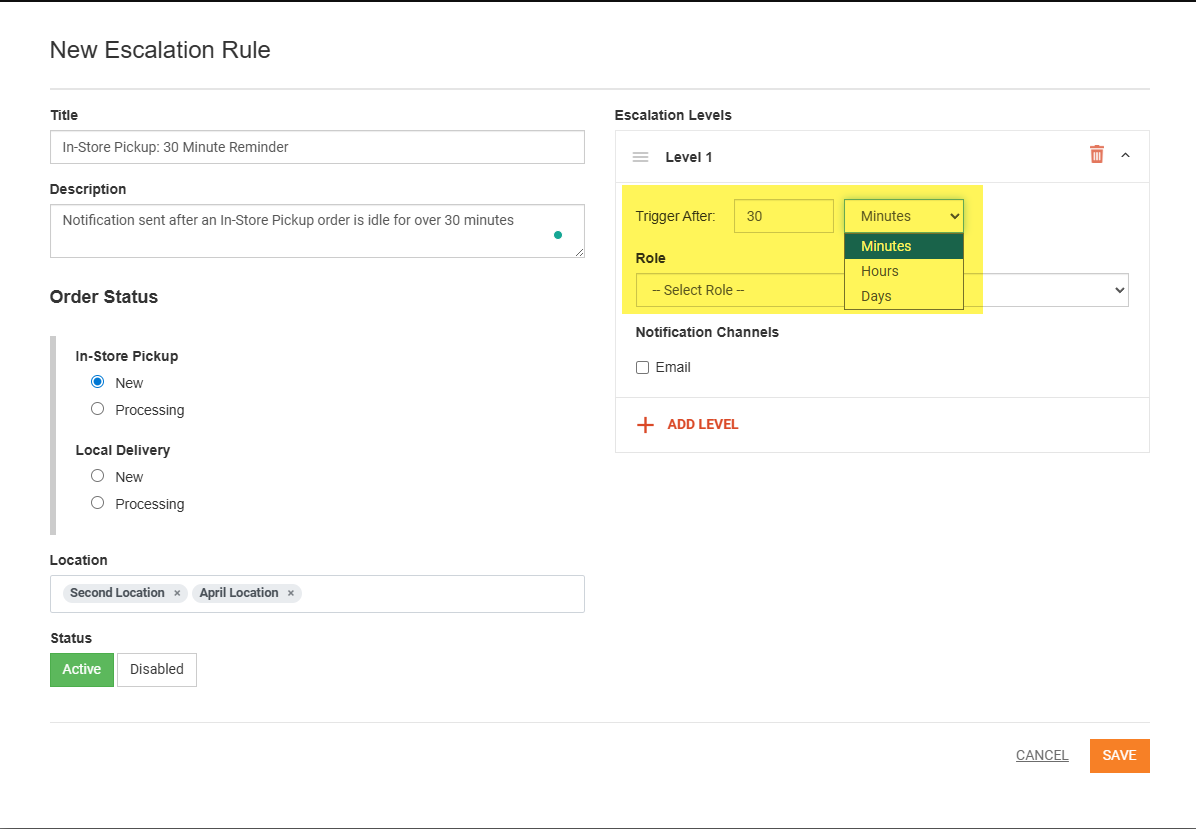Choose Minutes in the unit list
This screenshot has height=829, width=1196.
coord(904,246)
